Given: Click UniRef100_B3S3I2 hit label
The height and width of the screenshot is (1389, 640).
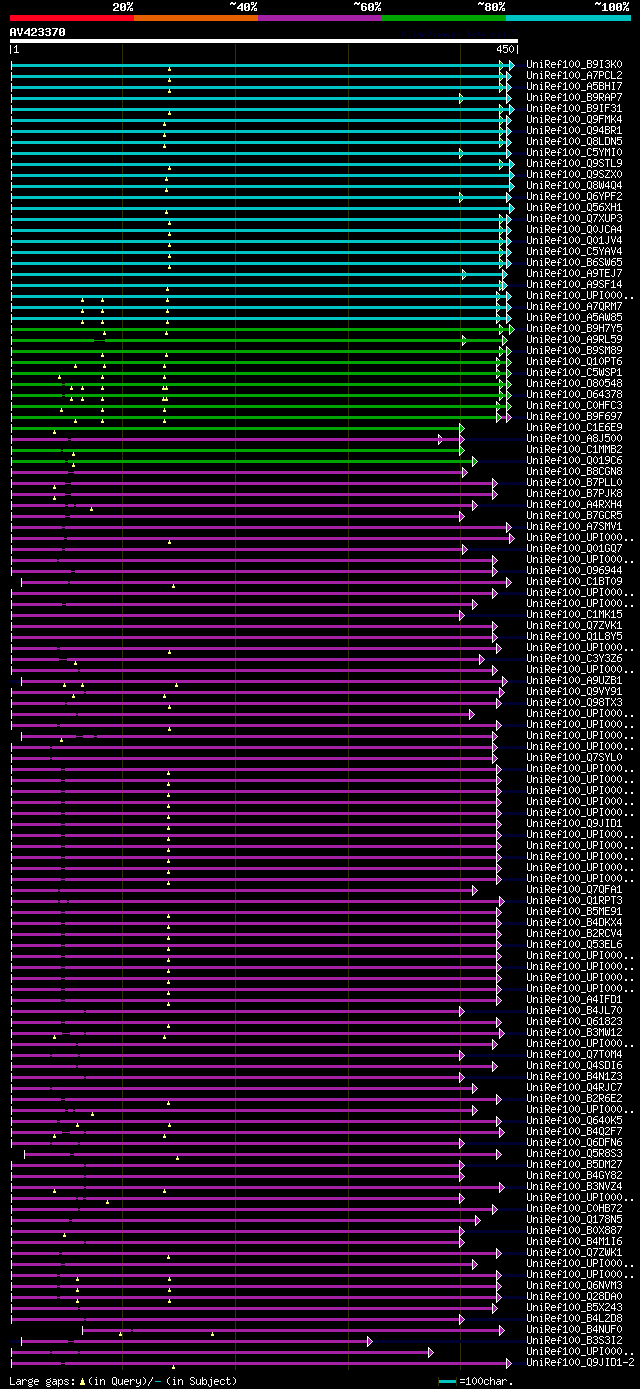Looking at the screenshot, I should click(575, 1341).
